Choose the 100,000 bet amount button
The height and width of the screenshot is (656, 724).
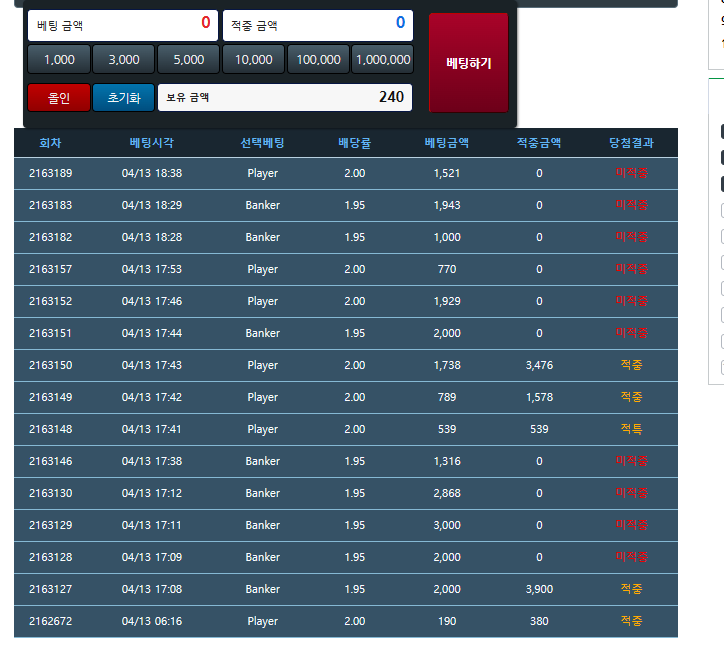[x=318, y=60]
